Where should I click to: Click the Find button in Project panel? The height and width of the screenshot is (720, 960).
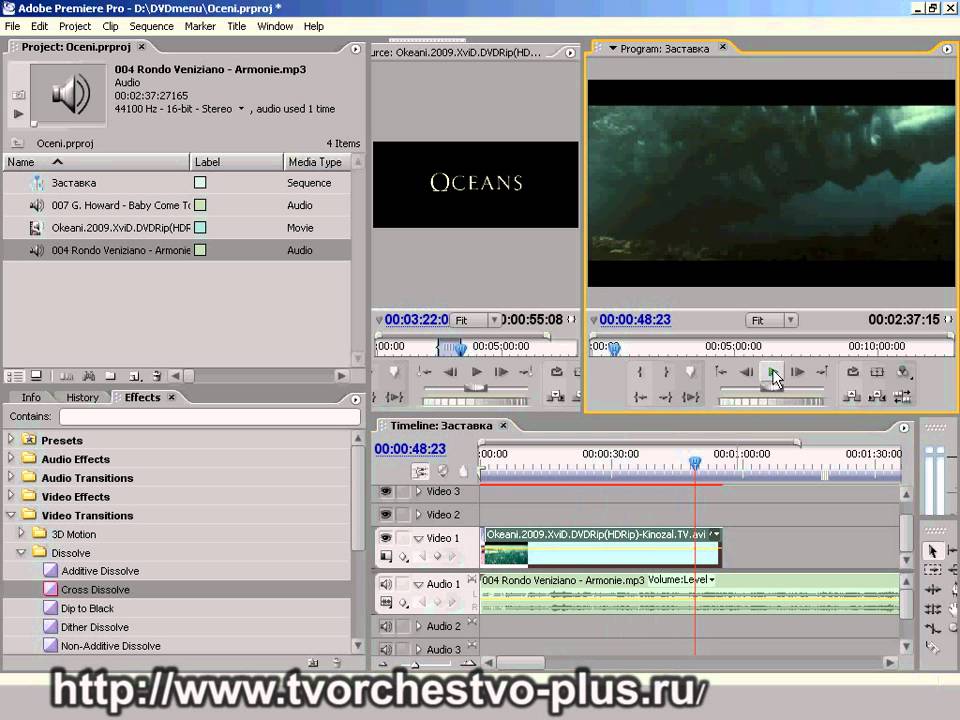coord(89,376)
